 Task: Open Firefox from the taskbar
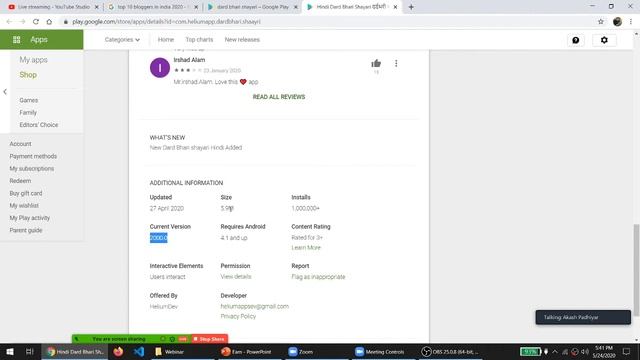click(118, 351)
